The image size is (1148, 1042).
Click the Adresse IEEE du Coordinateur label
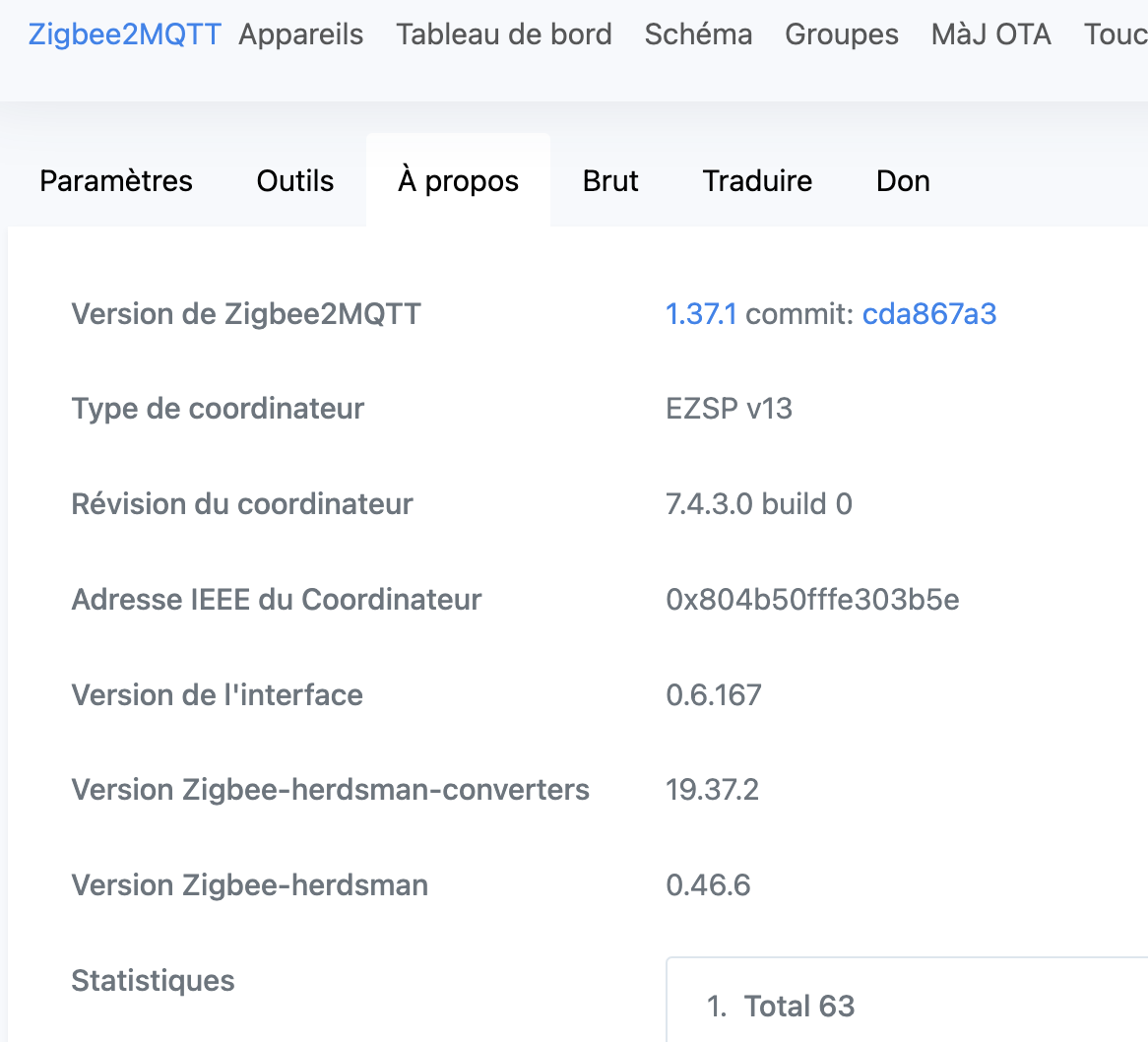point(277,600)
